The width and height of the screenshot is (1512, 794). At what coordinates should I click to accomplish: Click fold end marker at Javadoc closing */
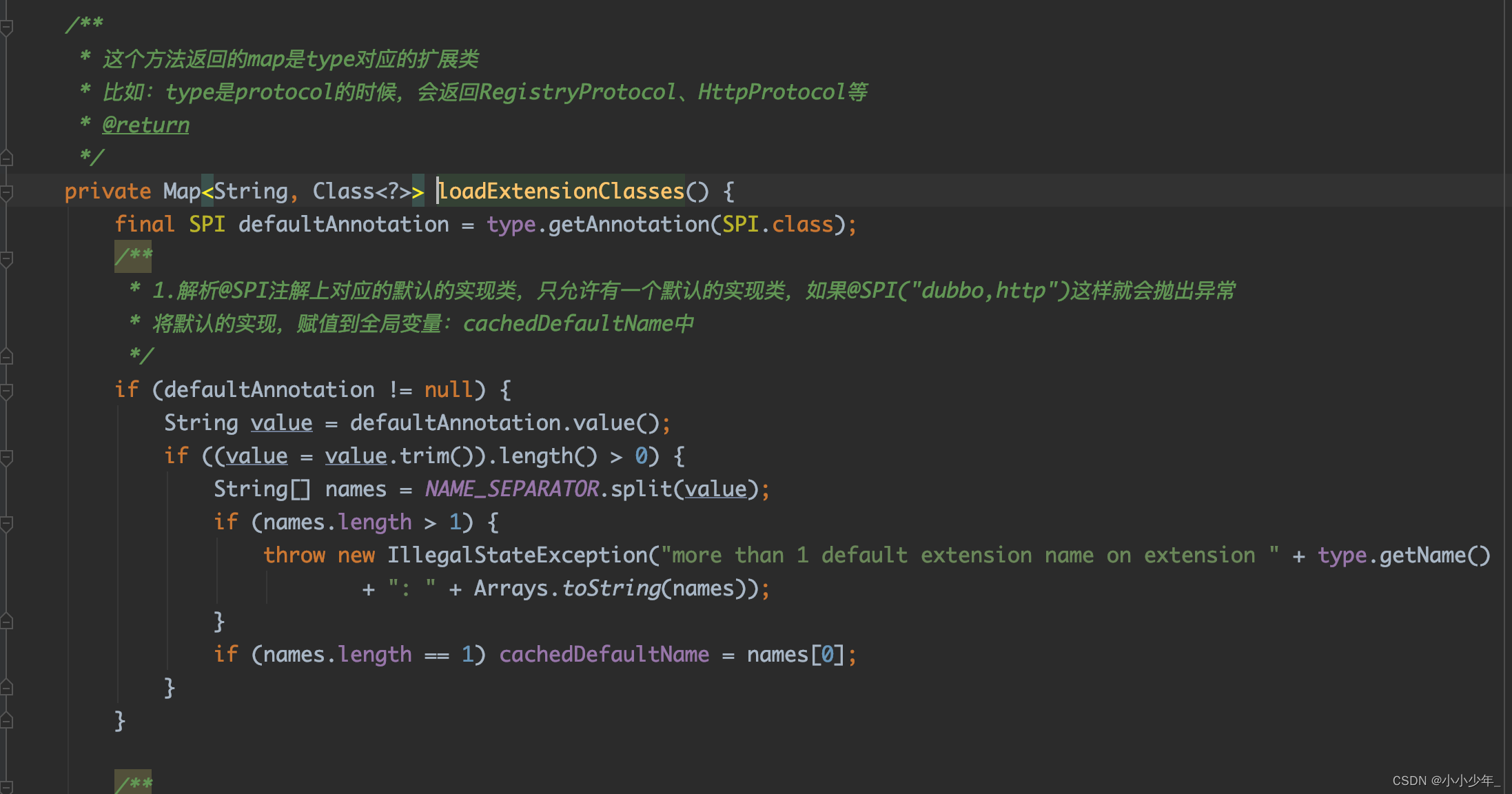tap(7, 158)
